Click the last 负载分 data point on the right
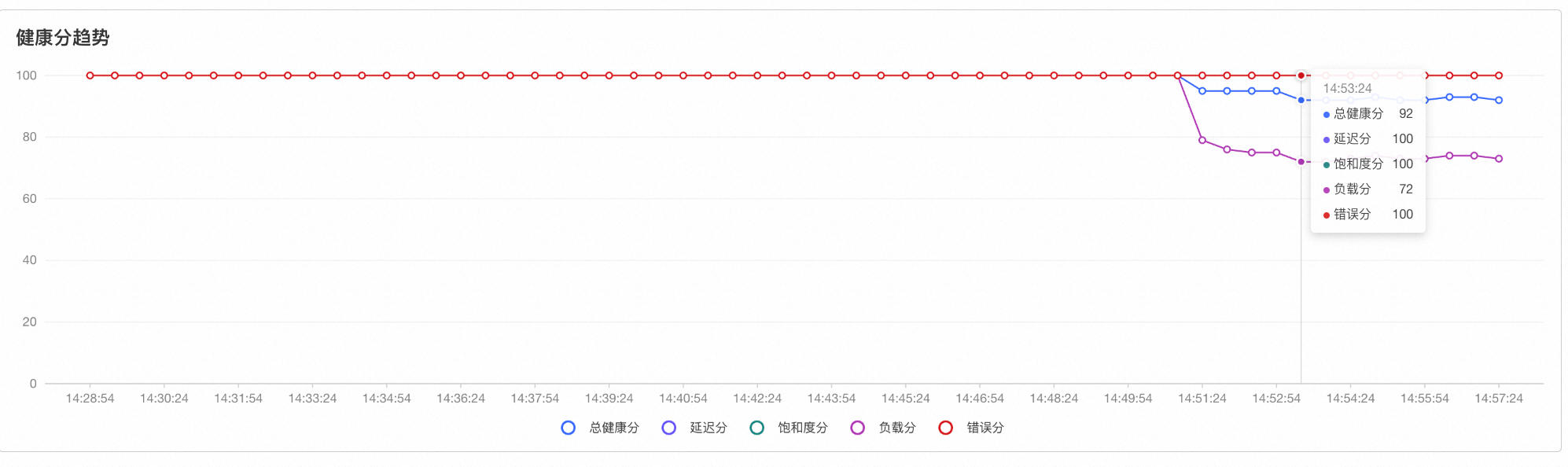Image resolution: width=1568 pixels, height=467 pixels. pos(1499,159)
